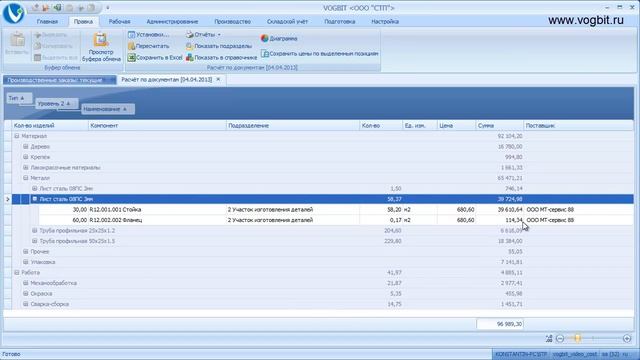Open the Складской учёт ribbon tab
Viewport: 640px width, 360px height.
click(x=287, y=22)
